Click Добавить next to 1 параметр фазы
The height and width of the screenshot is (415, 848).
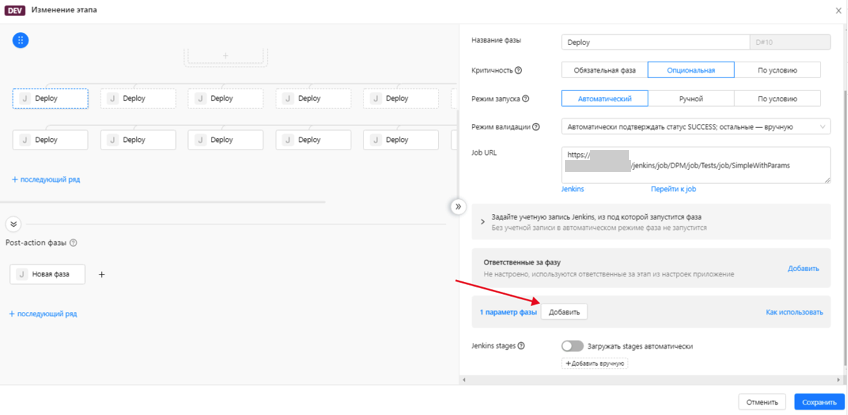point(564,312)
